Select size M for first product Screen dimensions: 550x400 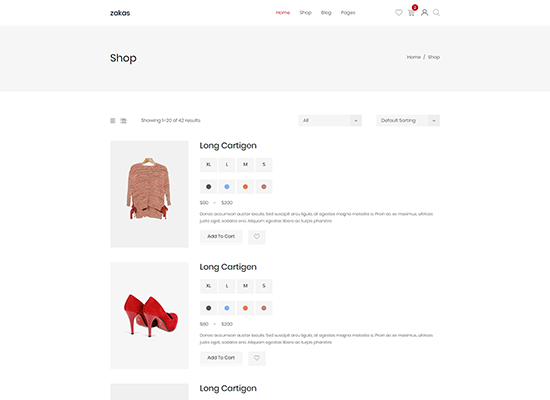245,165
